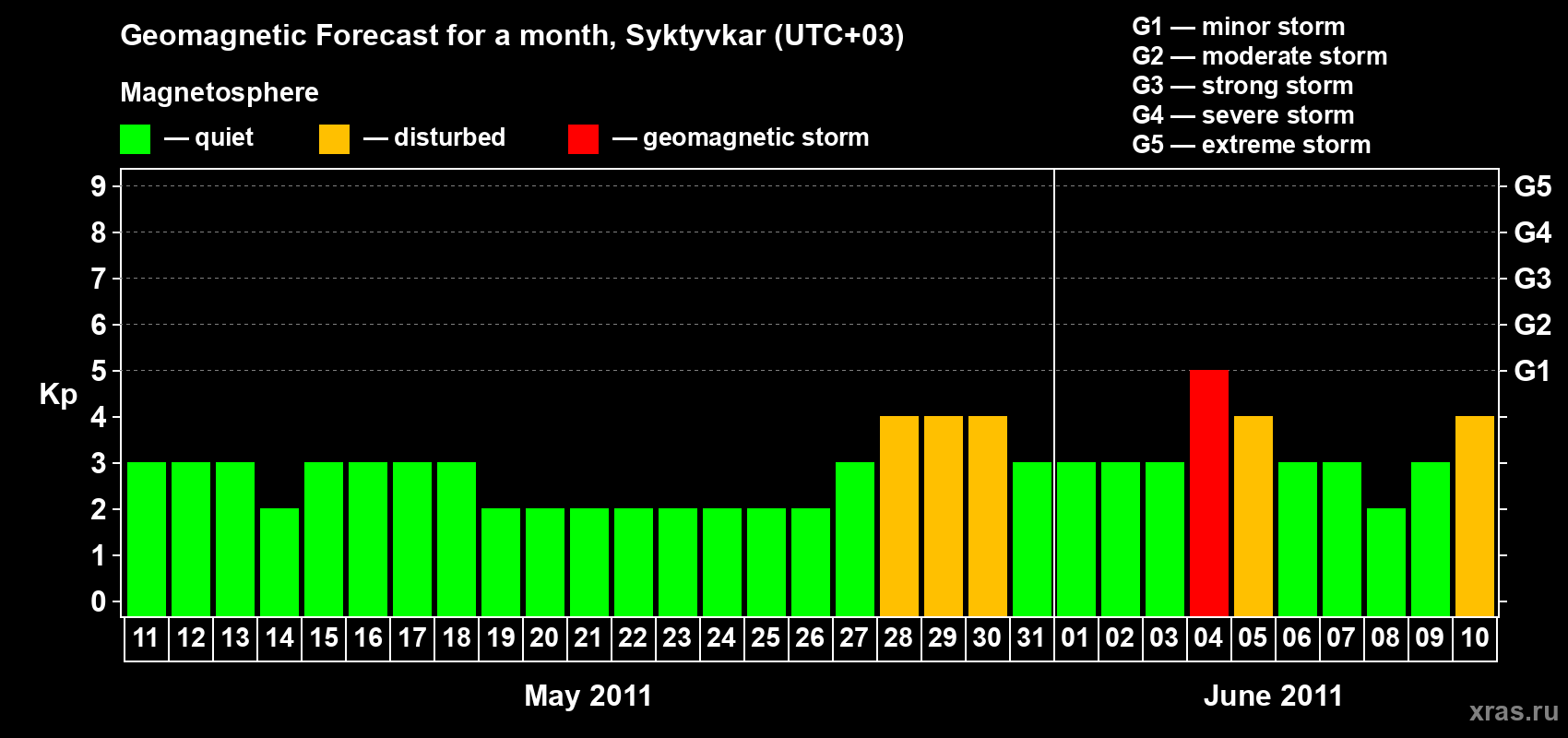Click the date label 26
The width and height of the screenshot is (1568, 738).
point(811,638)
